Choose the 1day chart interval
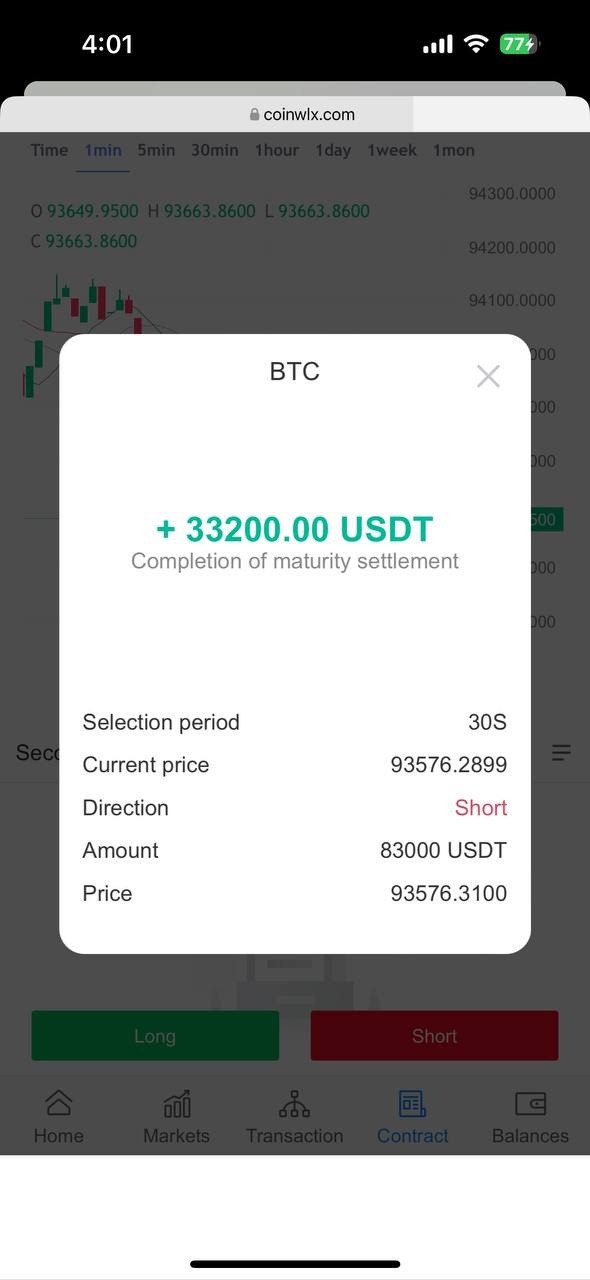 [333, 150]
